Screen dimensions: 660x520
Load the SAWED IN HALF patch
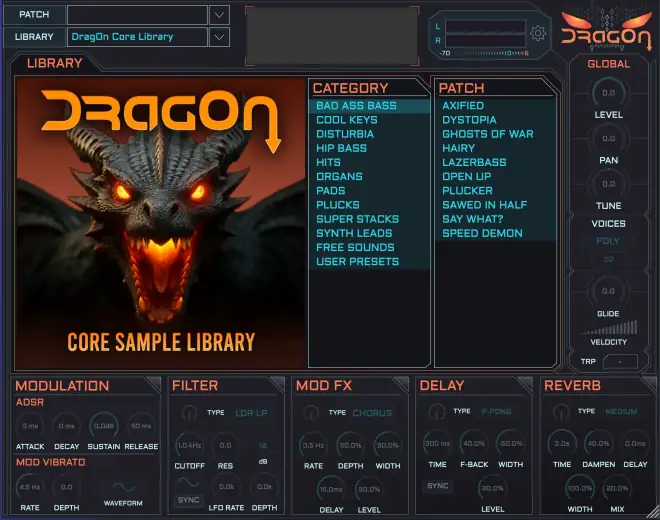pyautogui.click(x=495, y=205)
